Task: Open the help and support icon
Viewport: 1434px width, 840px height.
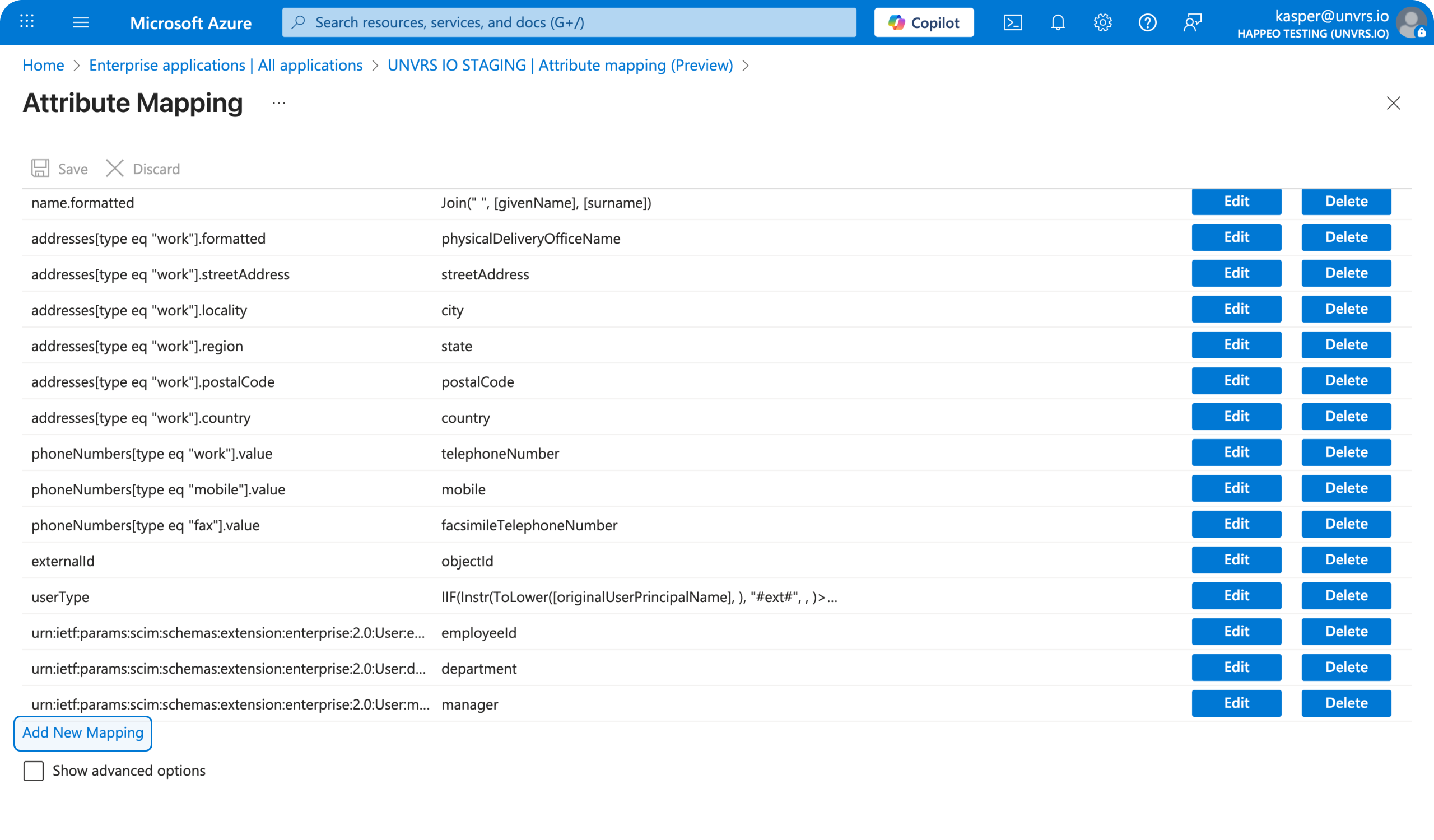Action: tap(1147, 22)
